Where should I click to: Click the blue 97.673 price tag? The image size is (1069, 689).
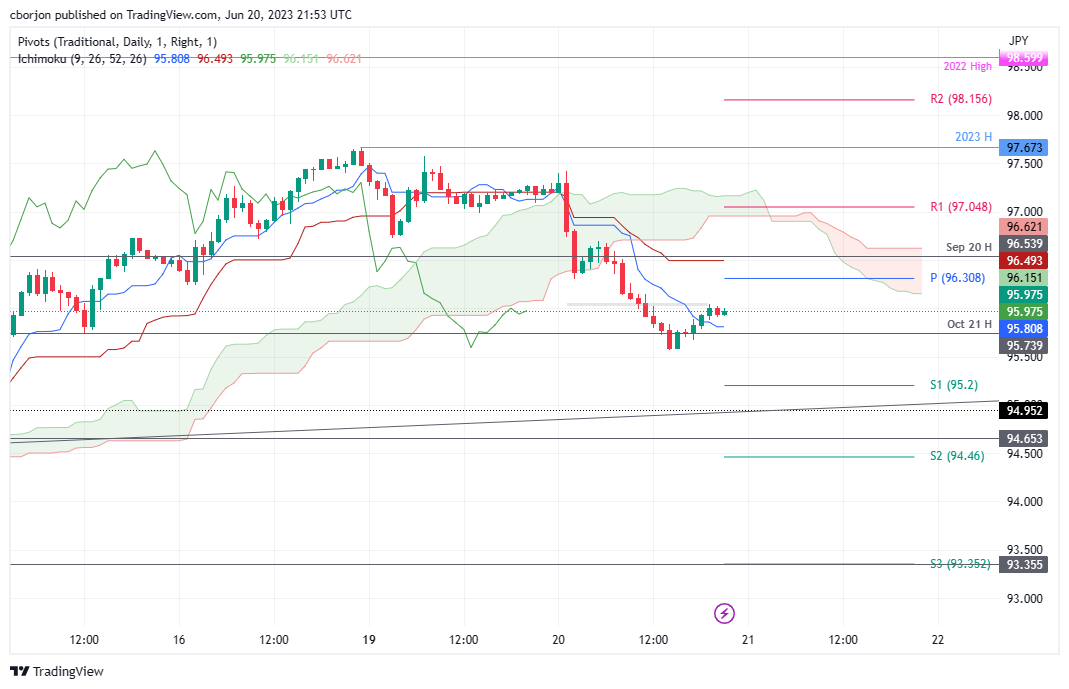(1025, 147)
